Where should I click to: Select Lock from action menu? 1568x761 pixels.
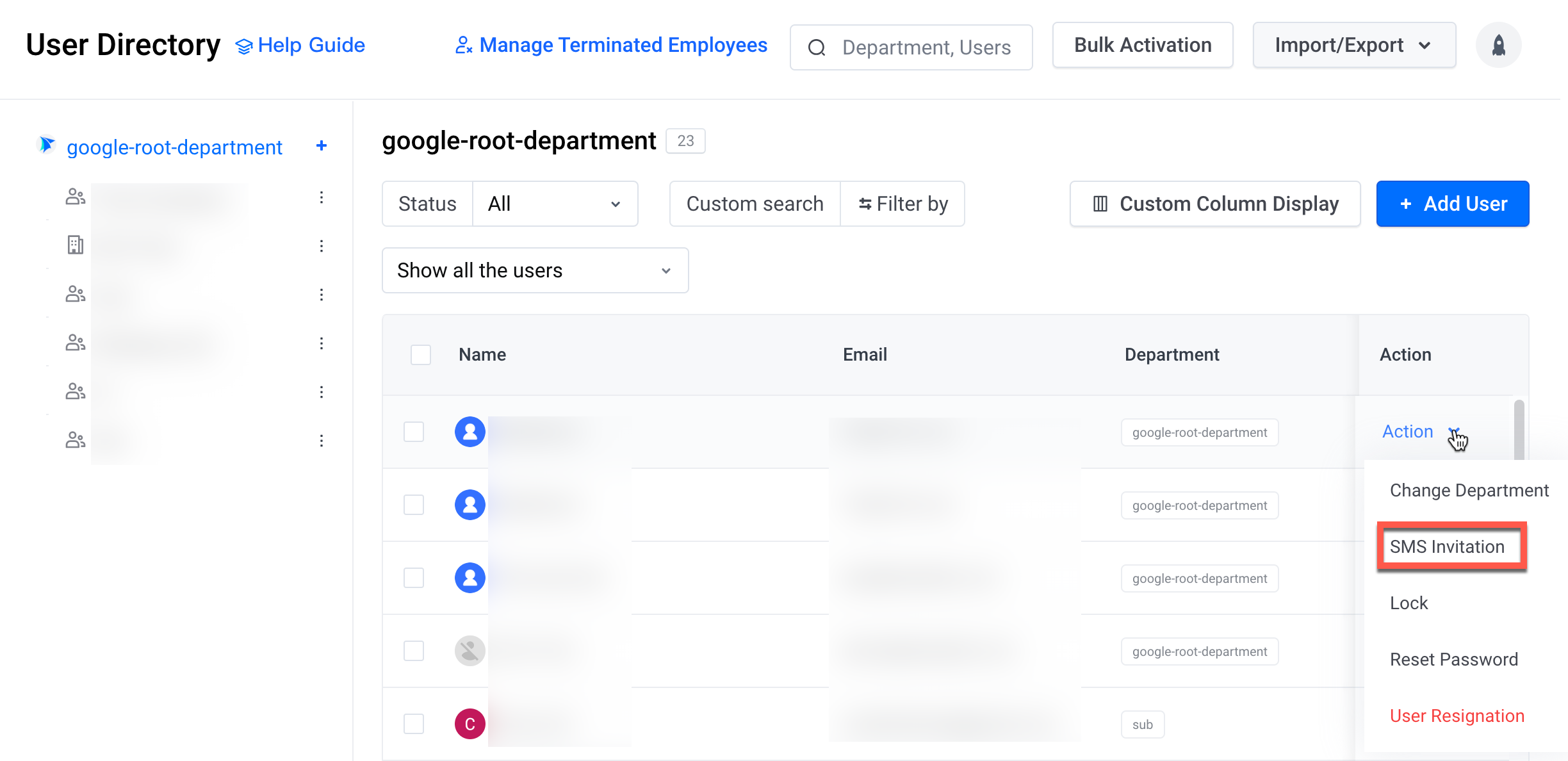coord(1409,603)
